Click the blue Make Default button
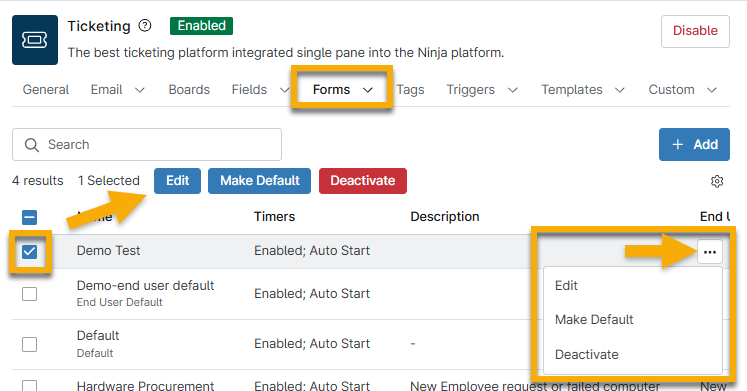 (260, 181)
